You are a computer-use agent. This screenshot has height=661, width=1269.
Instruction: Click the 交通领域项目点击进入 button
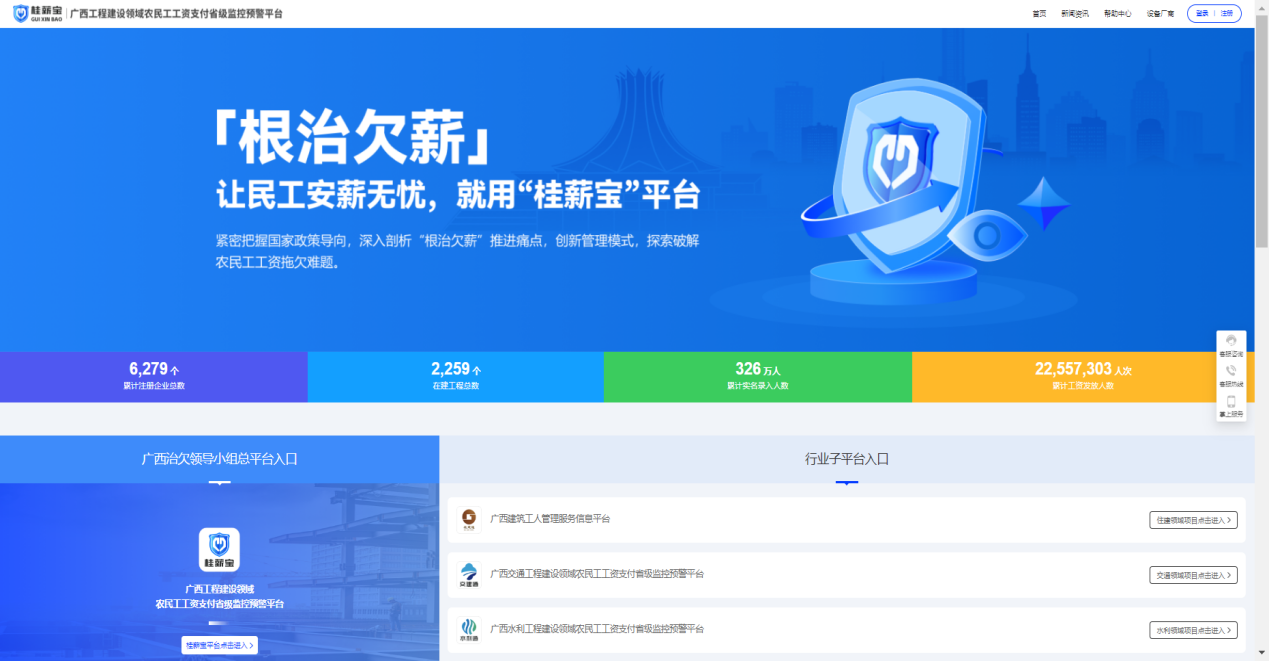1192,574
